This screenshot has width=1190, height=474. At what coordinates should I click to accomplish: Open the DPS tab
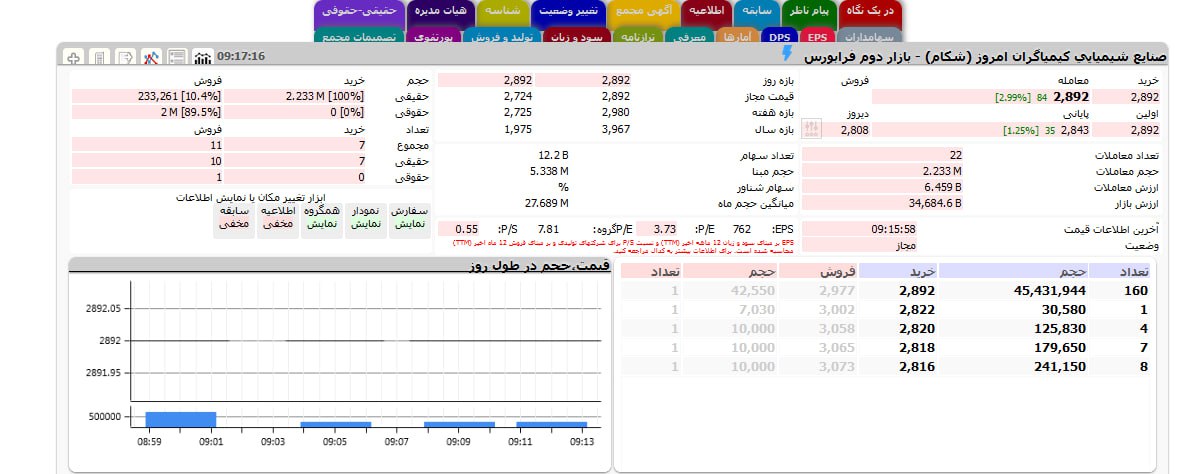[x=779, y=36]
